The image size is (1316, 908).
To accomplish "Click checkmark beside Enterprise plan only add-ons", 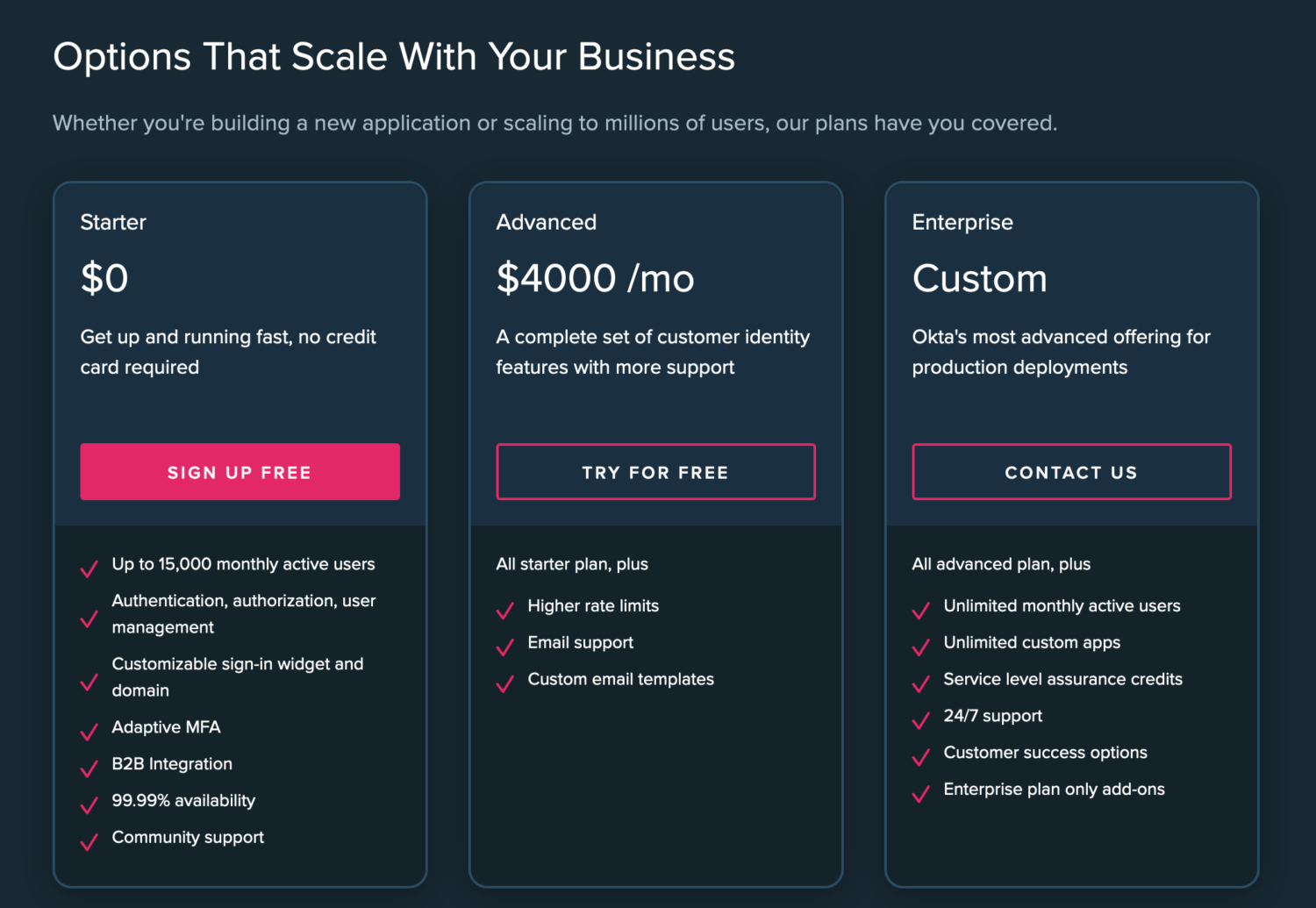I will [x=920, y=794].
